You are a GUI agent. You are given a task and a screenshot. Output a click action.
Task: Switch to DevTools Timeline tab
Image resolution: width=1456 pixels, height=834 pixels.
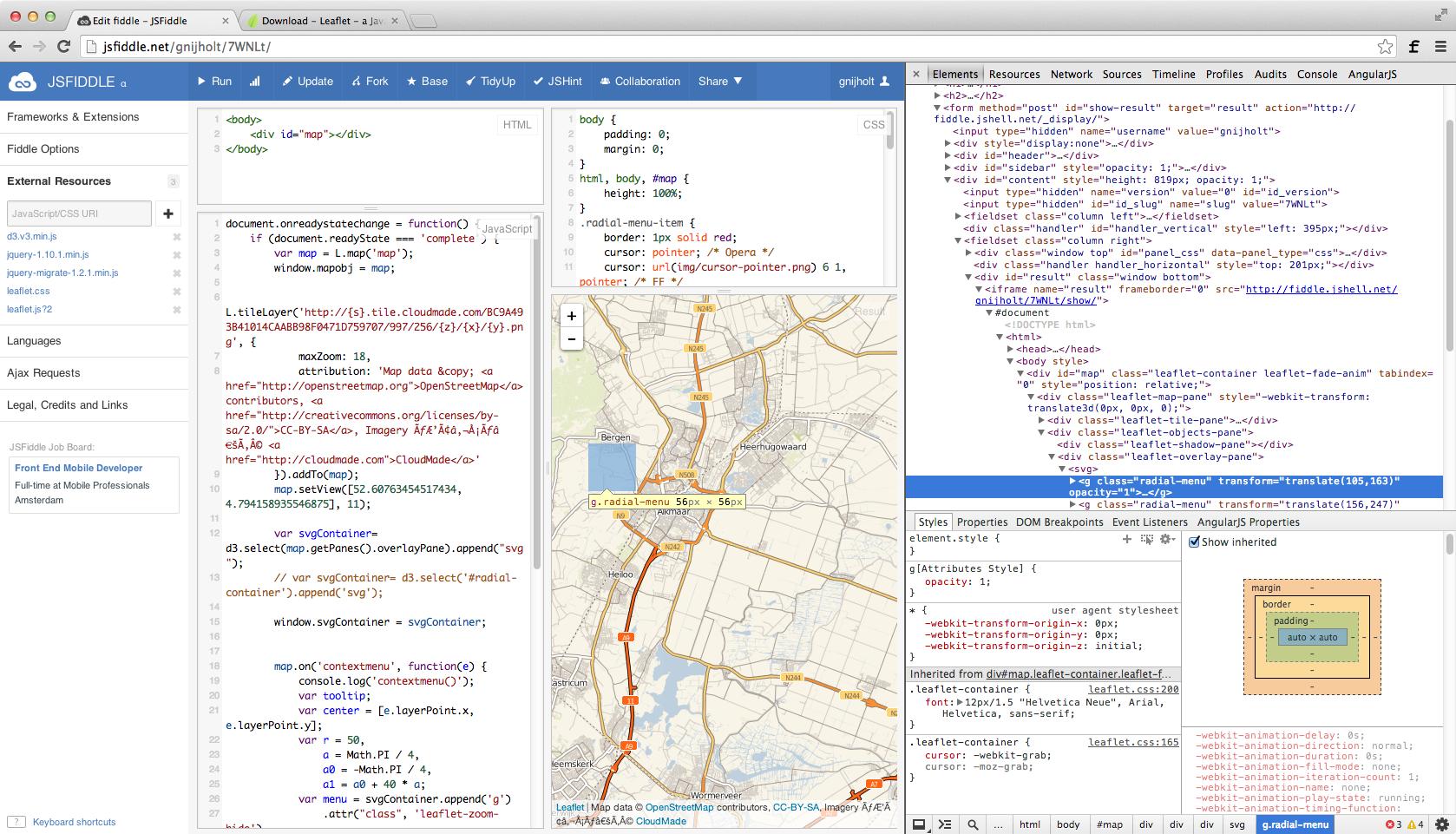click(1174, 74)
